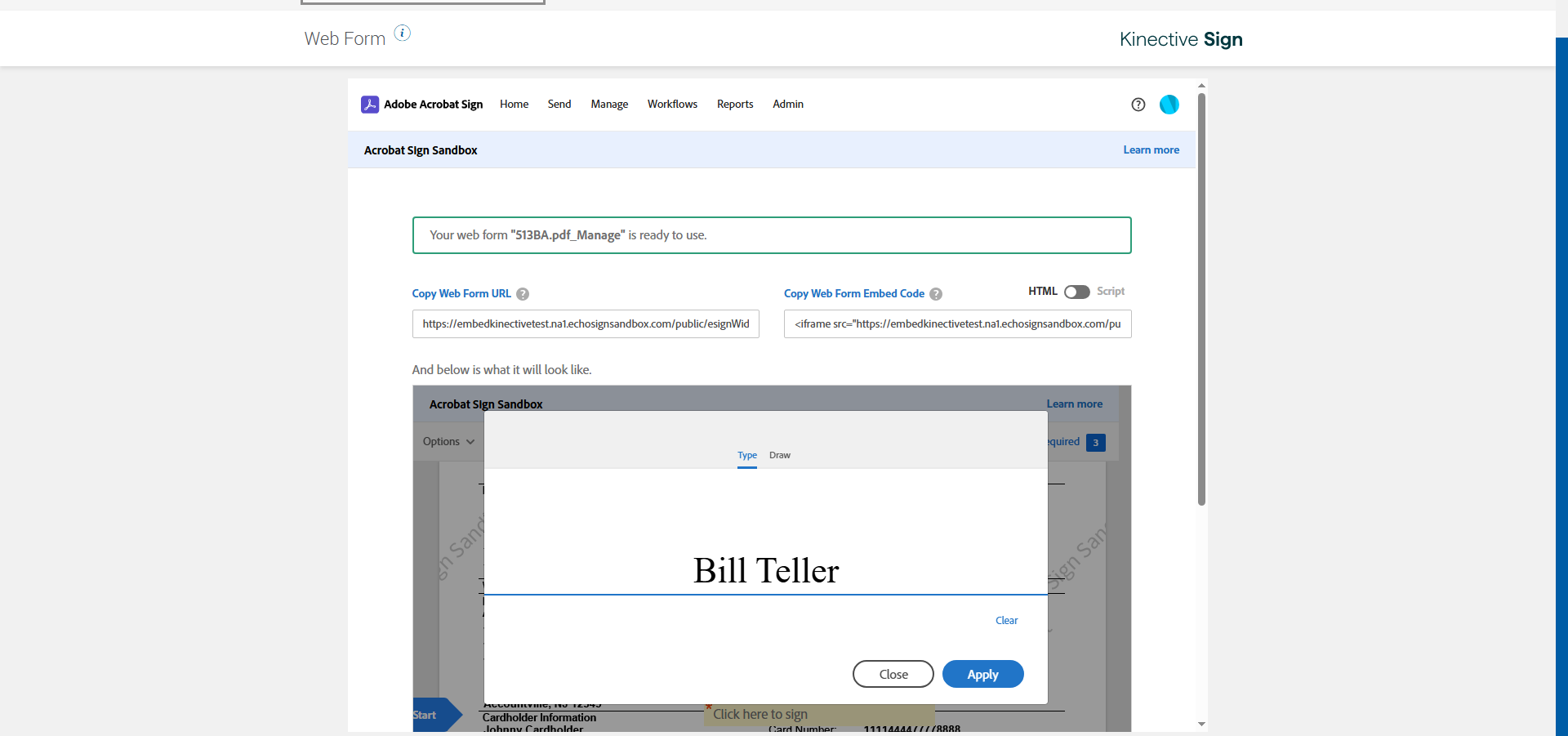Click the scroll-up arrow of inner frame
This screenshot has width=1568, height=736.
[1201, 85]
